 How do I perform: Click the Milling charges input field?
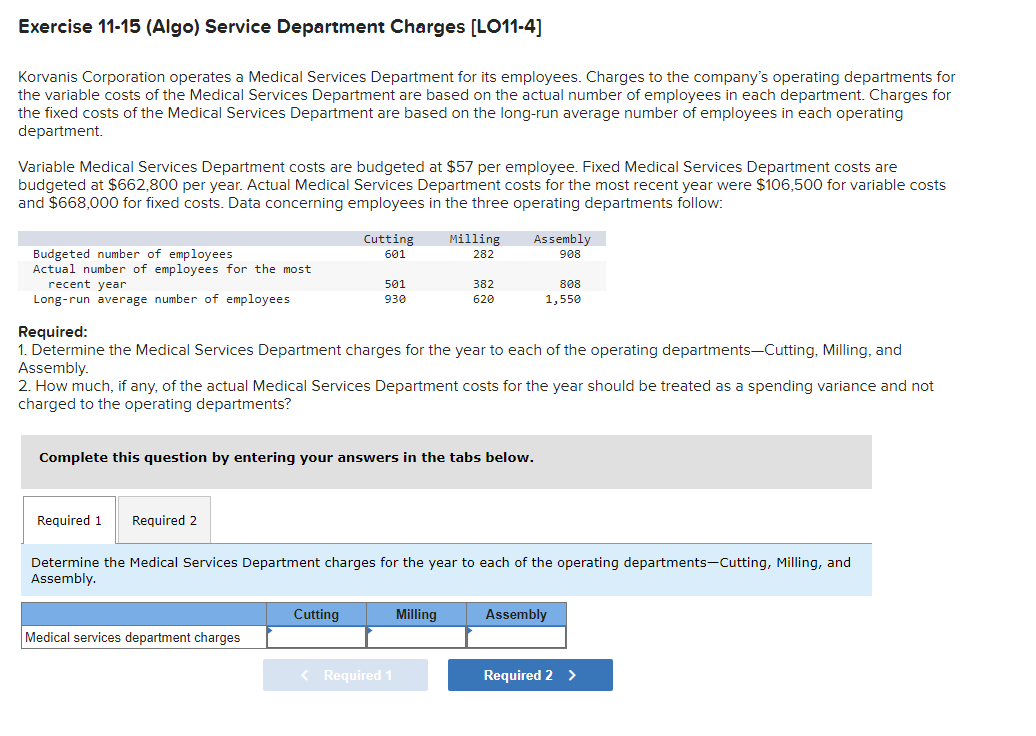pos(418,636)
